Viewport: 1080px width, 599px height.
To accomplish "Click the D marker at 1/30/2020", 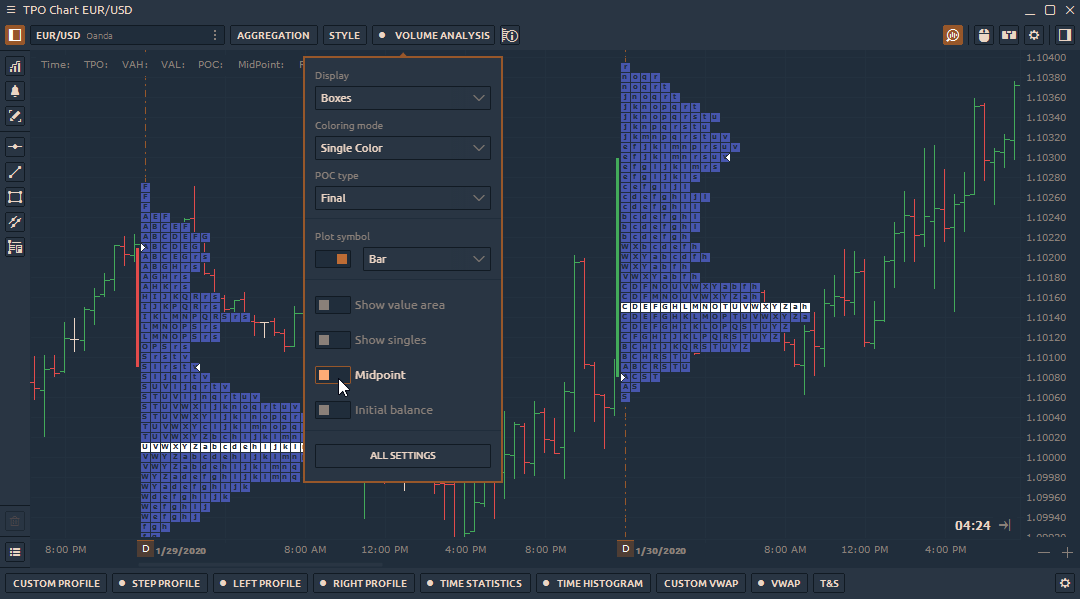I will [625, 549].
